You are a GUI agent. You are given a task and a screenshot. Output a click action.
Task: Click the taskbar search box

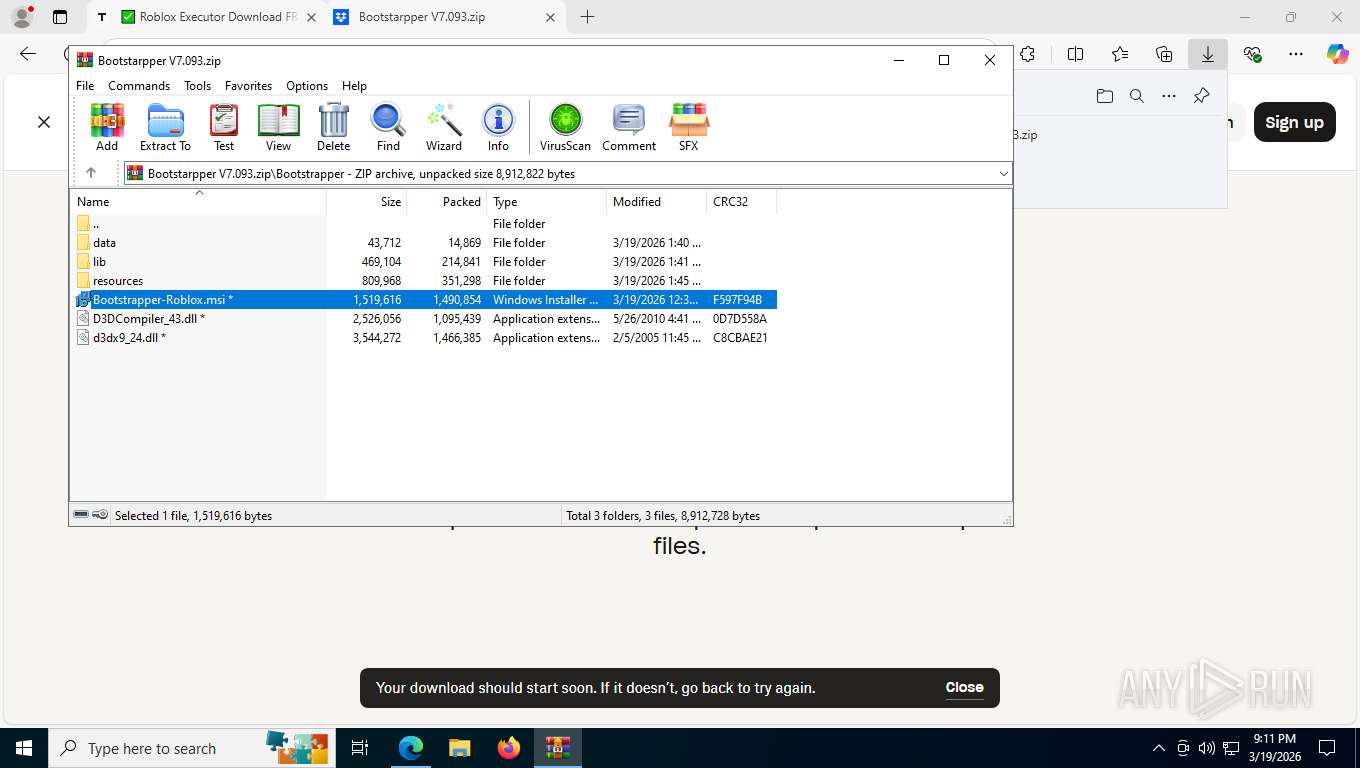tap(190, 748)
